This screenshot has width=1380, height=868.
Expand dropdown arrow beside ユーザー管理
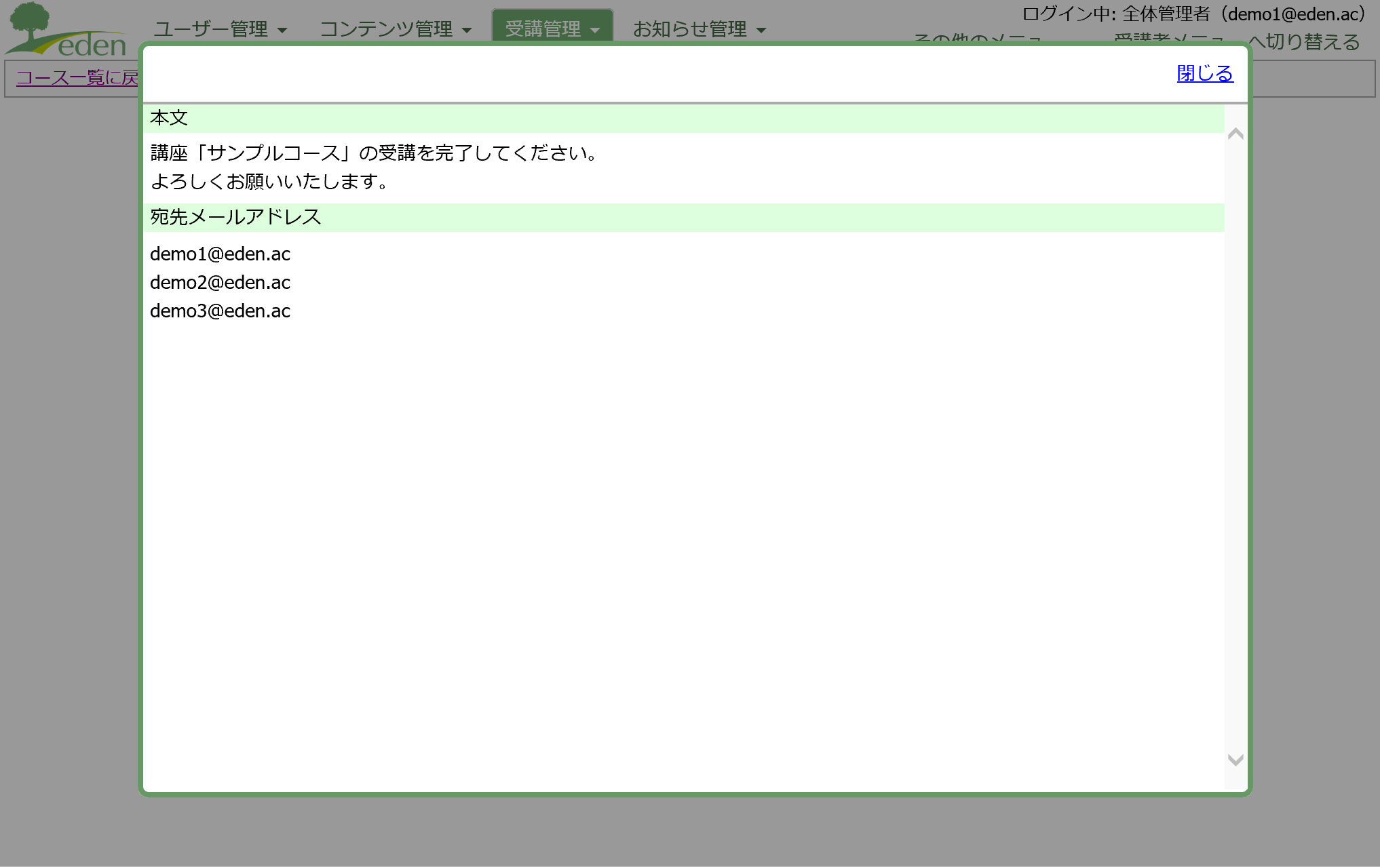click(x=283, y=31)
